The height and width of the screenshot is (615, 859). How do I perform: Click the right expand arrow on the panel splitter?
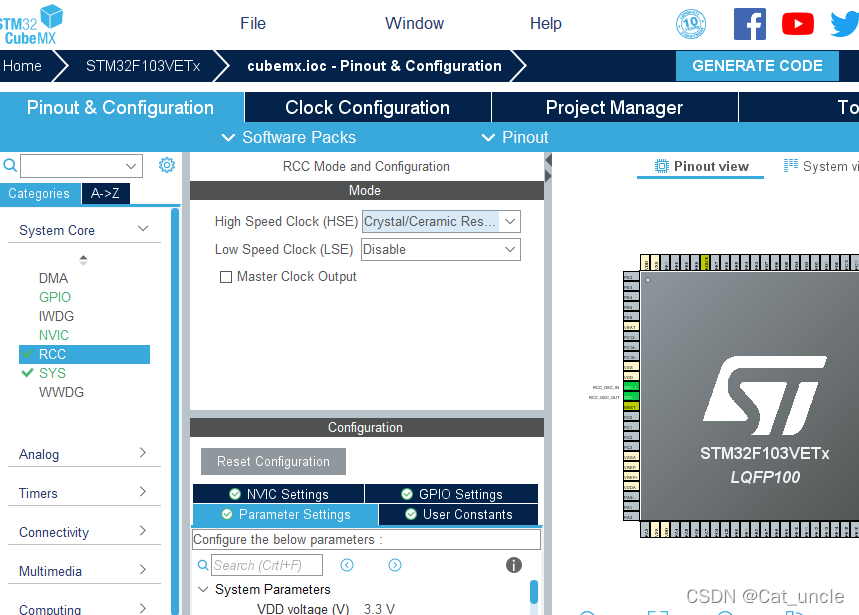click(548, 176)
